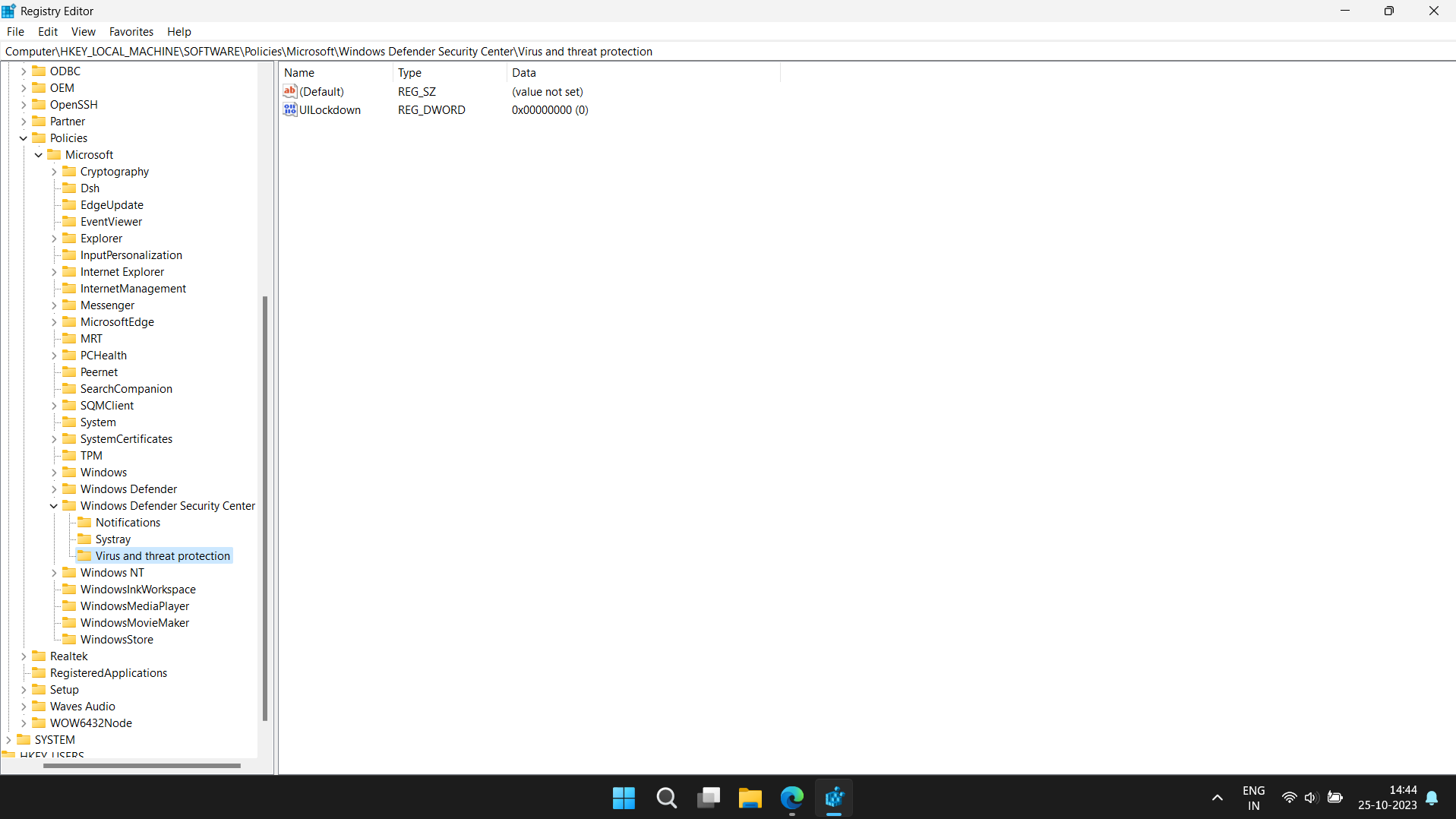Open Microsoft Edge from the taskbar

[x=791, y=798]
